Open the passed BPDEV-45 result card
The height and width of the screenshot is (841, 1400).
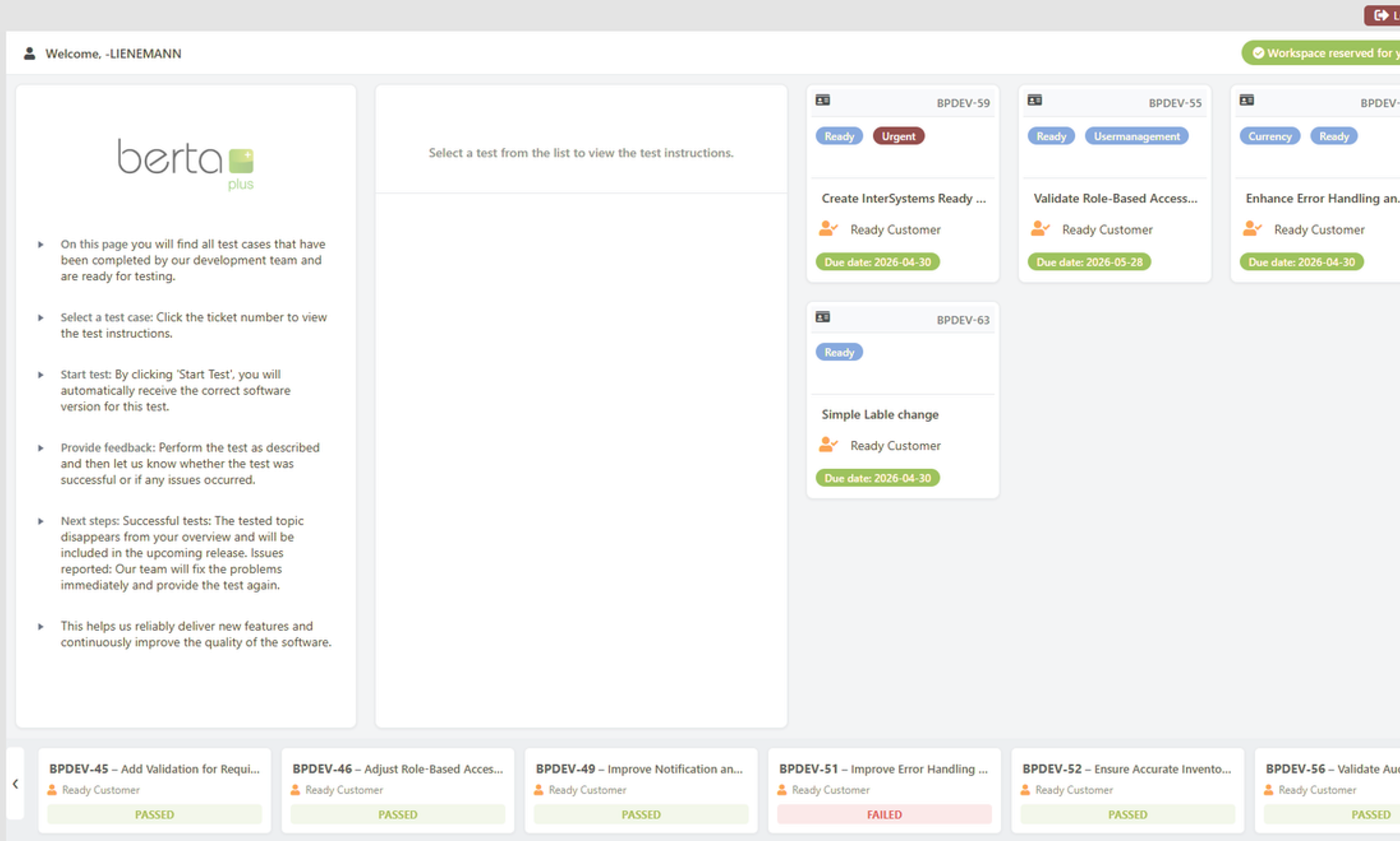point(154,790)
